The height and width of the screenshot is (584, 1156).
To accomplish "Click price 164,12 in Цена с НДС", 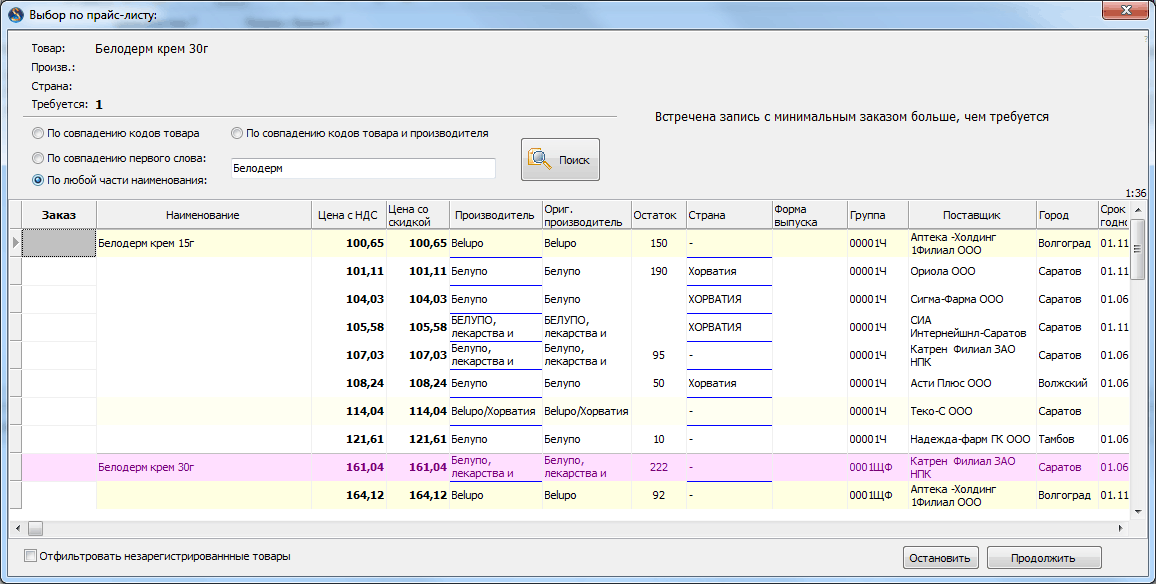I will [x=365, y=496].
